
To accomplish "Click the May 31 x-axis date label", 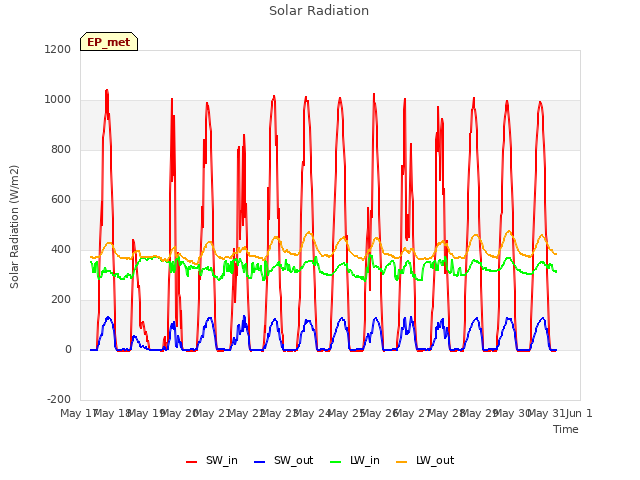I will pos(546,413).
